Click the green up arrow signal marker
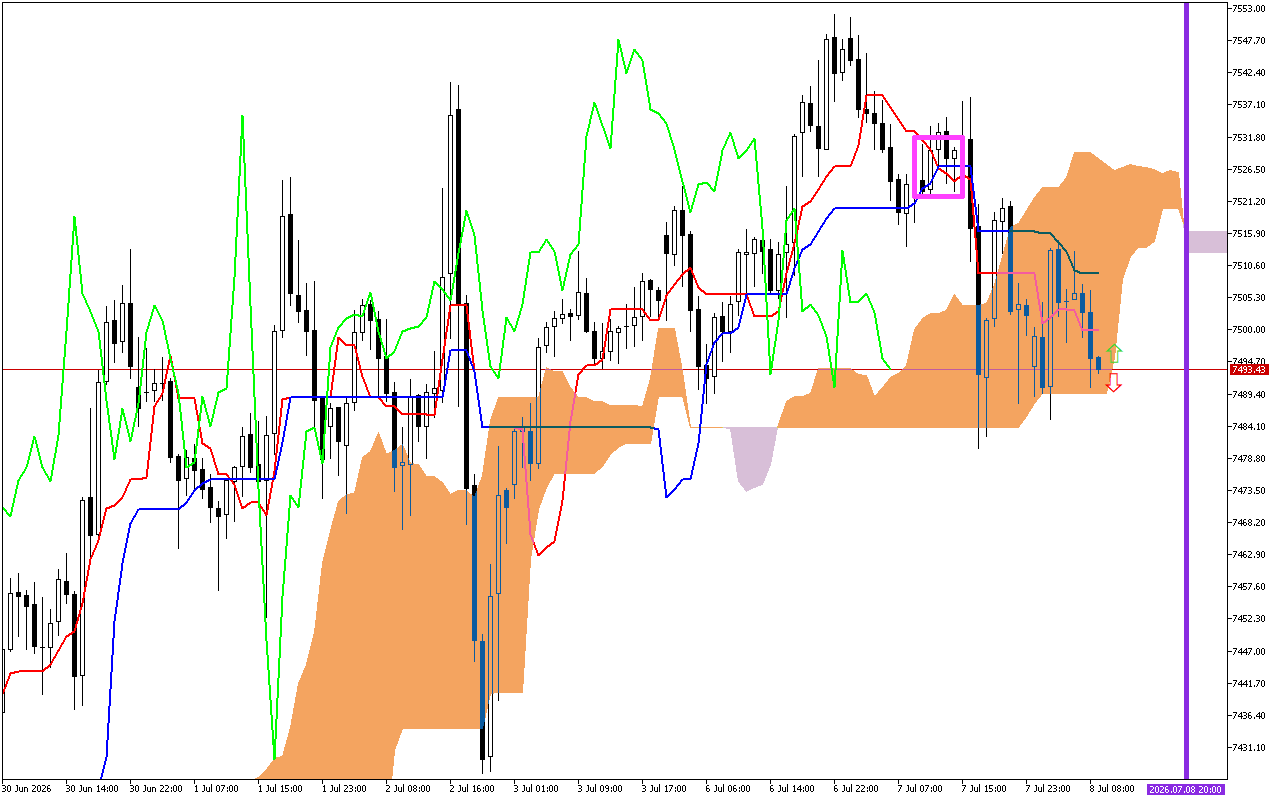Viewport: 1280px width, 800px height. pyautogui.click(x=1114, y=353)
